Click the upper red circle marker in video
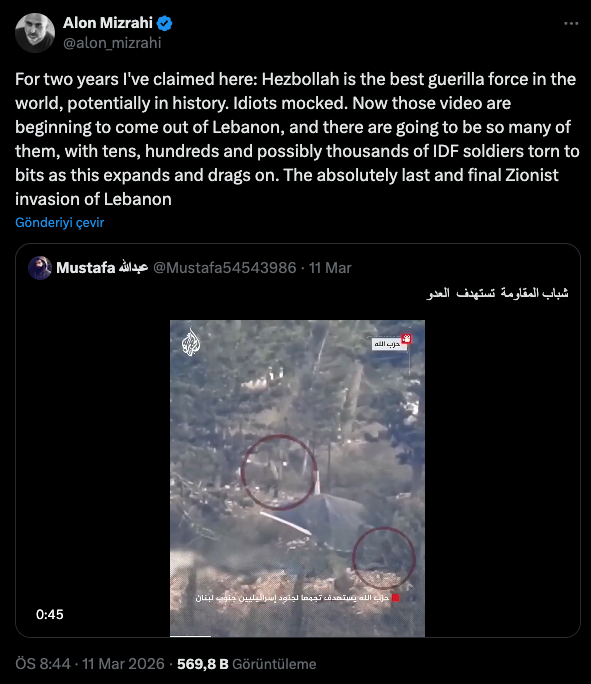 [x=279, y=472]
